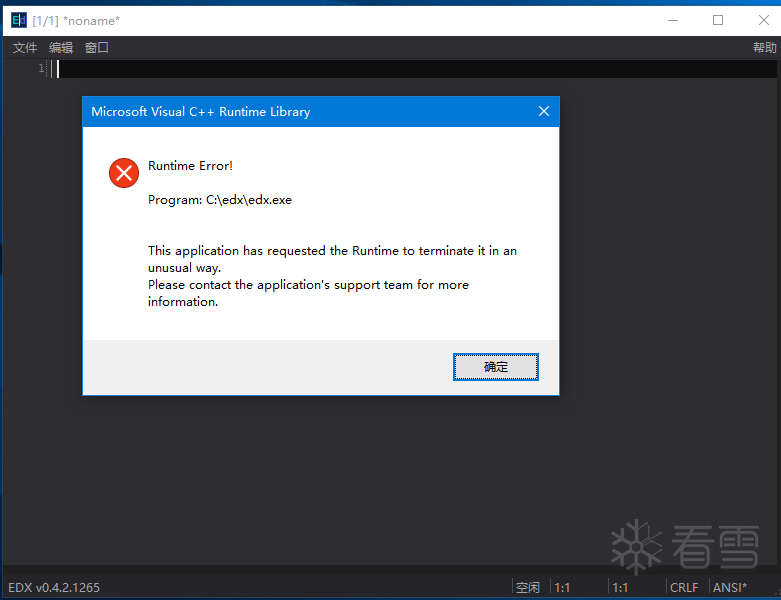The width and height of the screenshot is (781, 600).
Task: Open the 帮助 menu
Action: coord(764,48)
